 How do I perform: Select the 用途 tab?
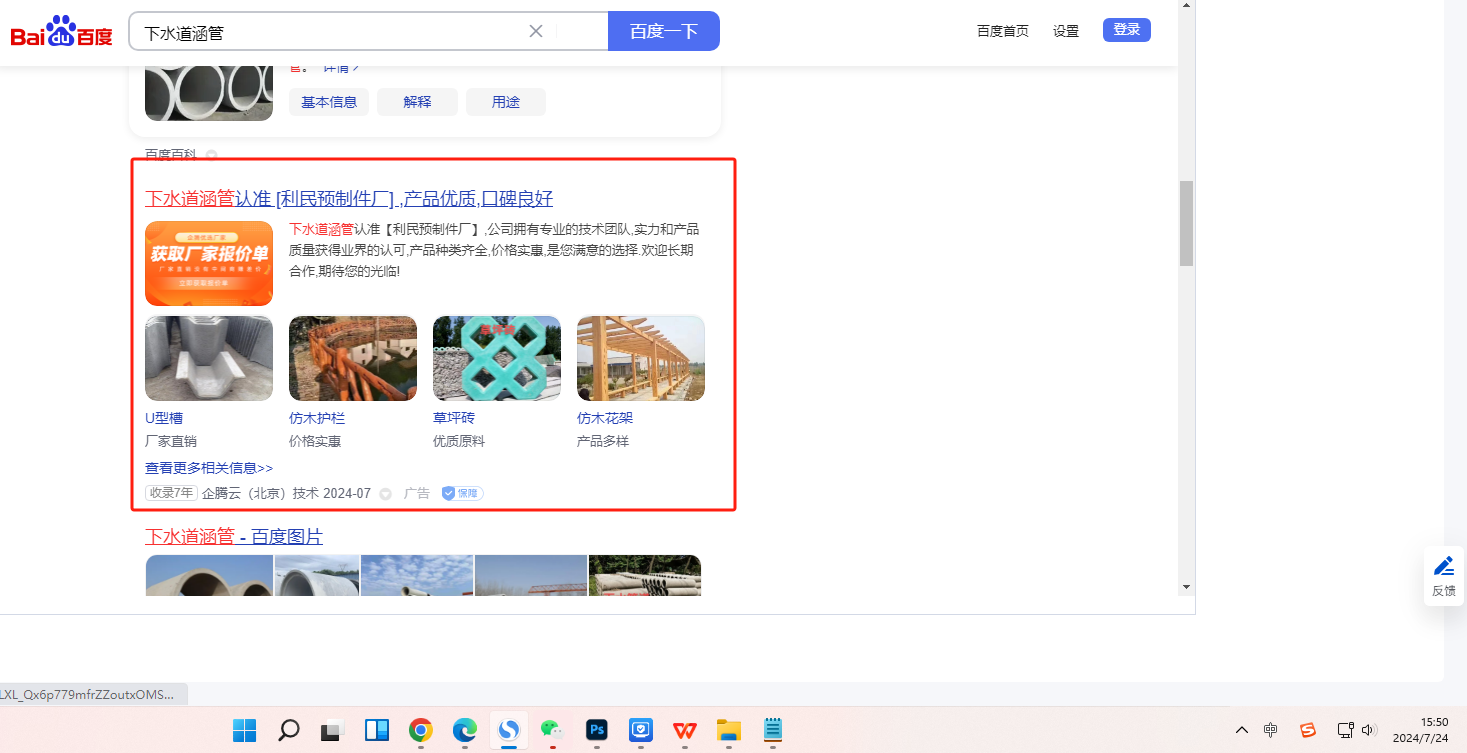click(x=506, y=102)
